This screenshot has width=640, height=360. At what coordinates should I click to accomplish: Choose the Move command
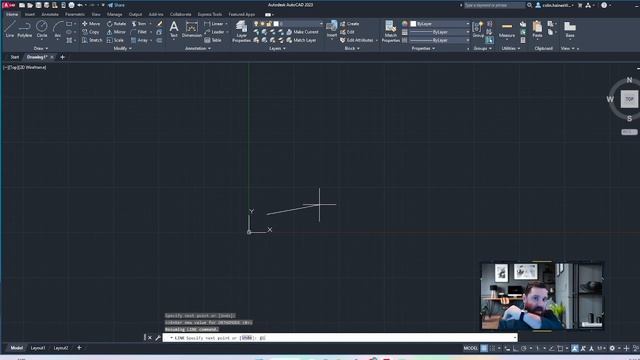point(91,24)
